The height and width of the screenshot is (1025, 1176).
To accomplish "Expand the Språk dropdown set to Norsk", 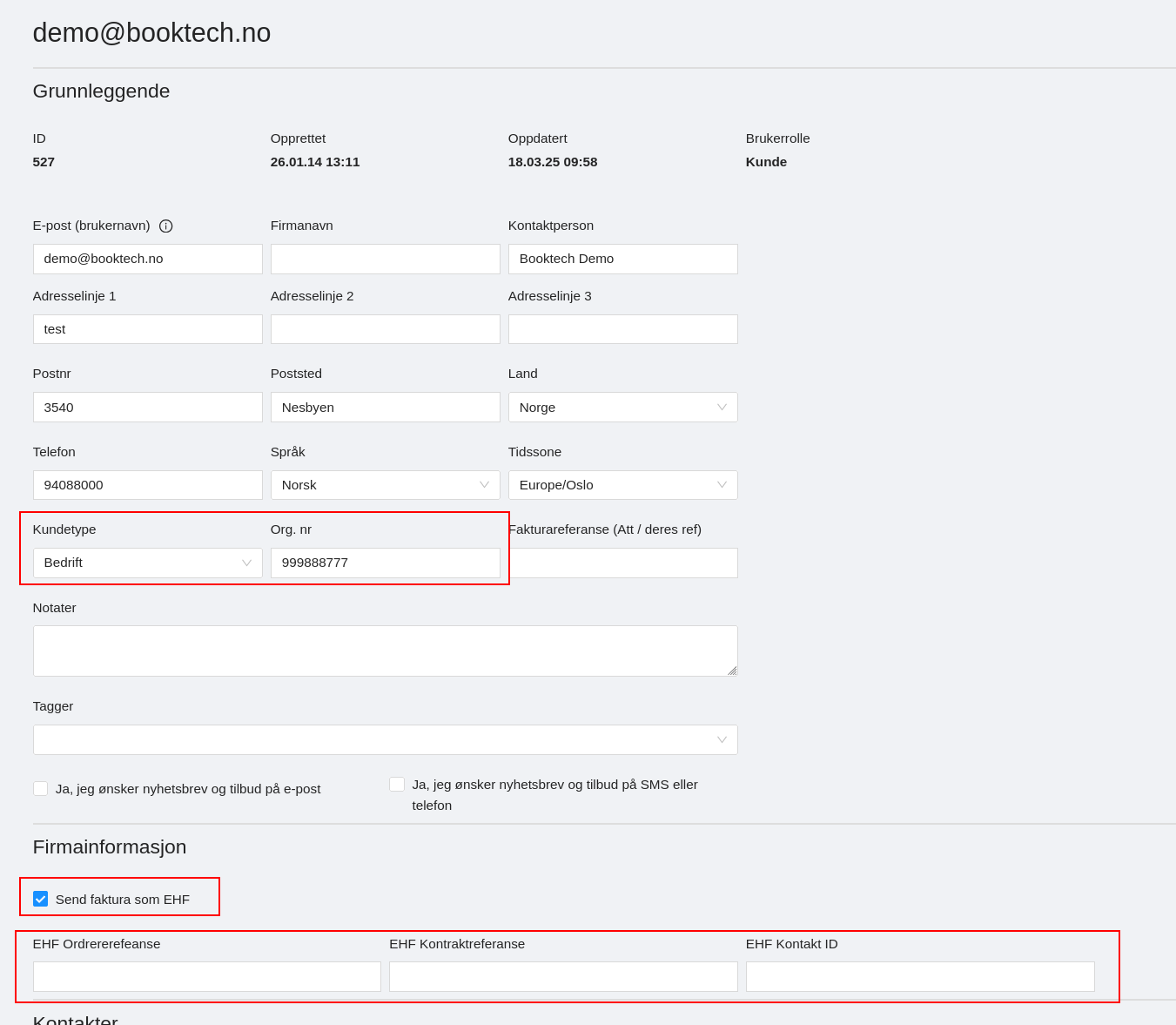I will (385, 485).
